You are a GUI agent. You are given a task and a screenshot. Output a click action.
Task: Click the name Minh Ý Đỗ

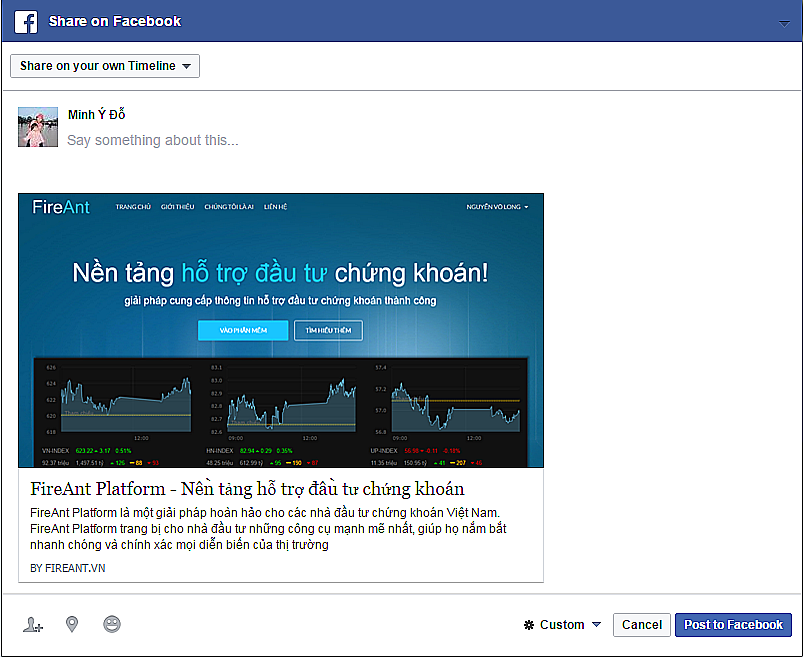click(96, 115)
